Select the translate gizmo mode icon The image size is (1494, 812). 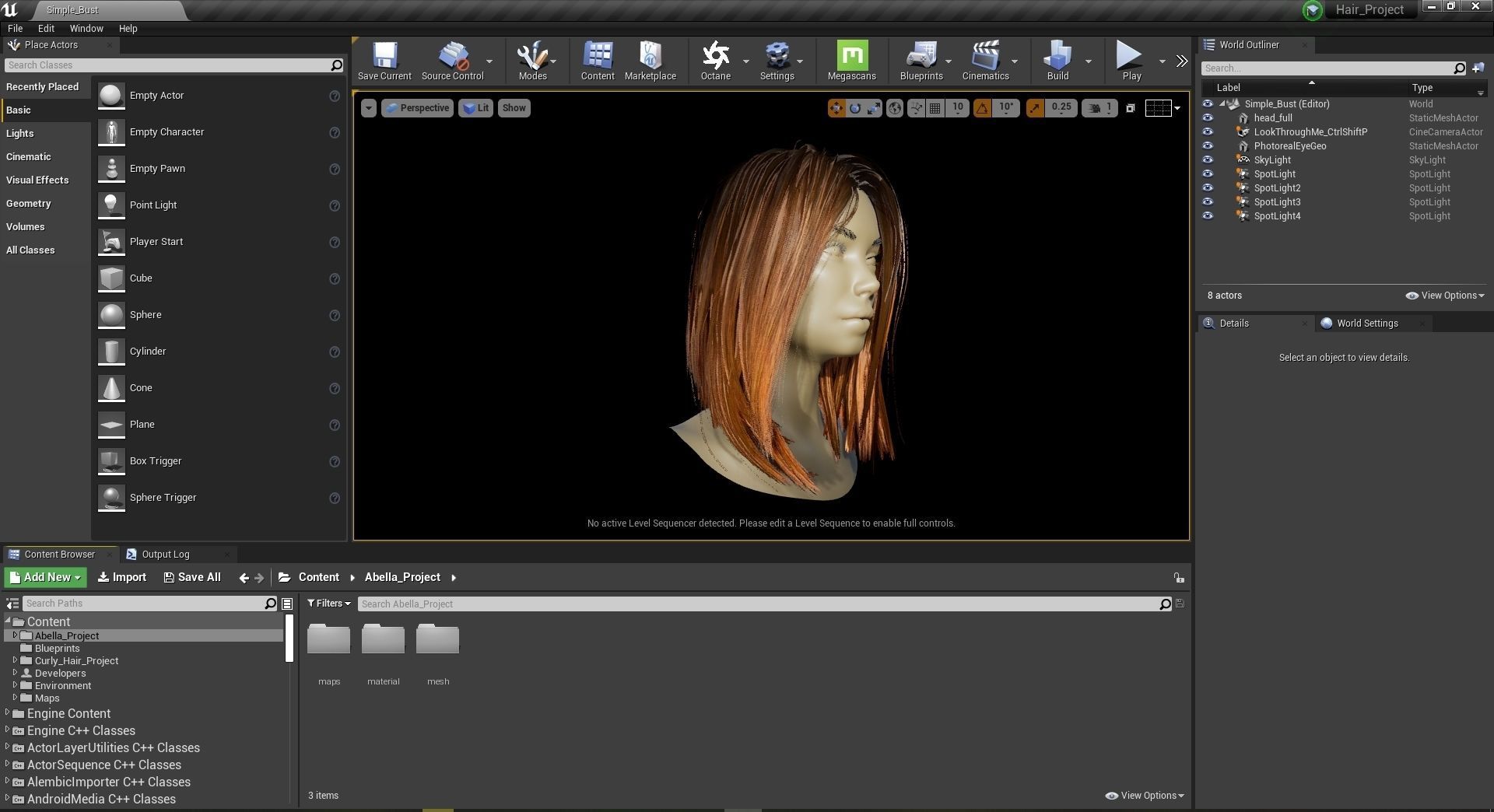836,108
